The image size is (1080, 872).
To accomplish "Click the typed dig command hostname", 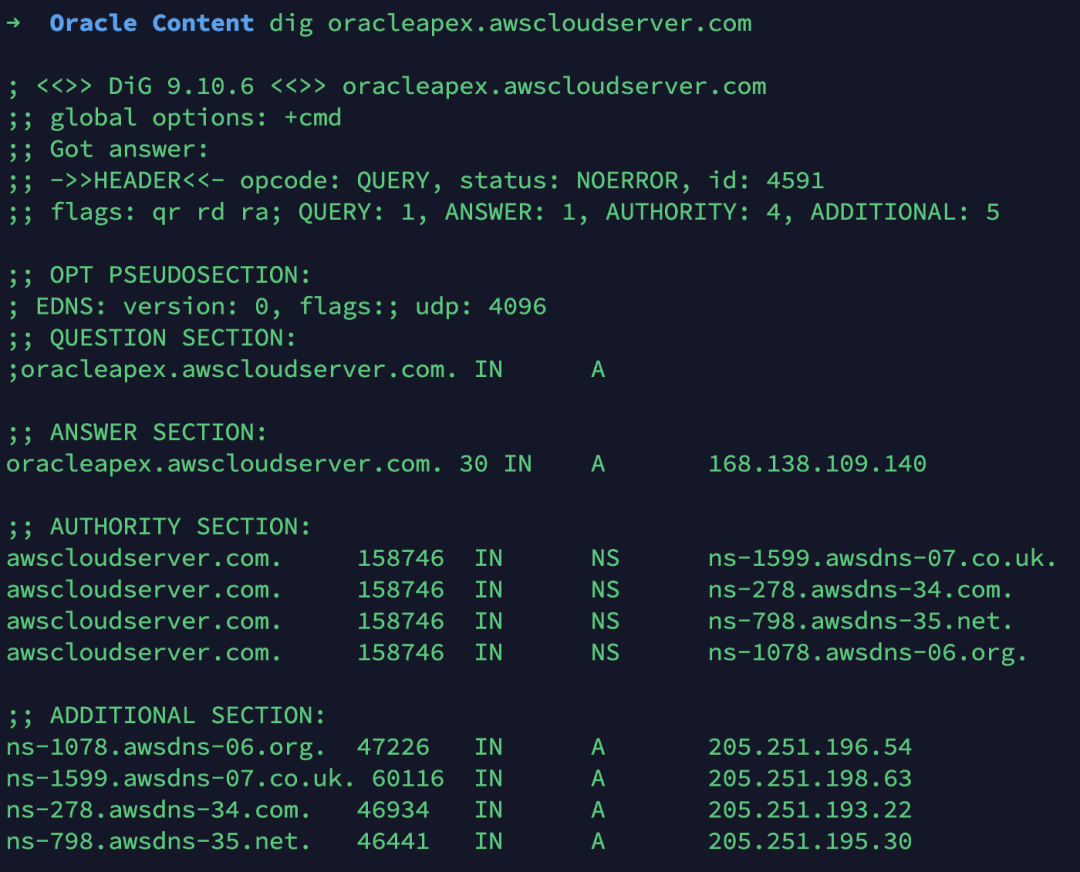I will 539,23.
